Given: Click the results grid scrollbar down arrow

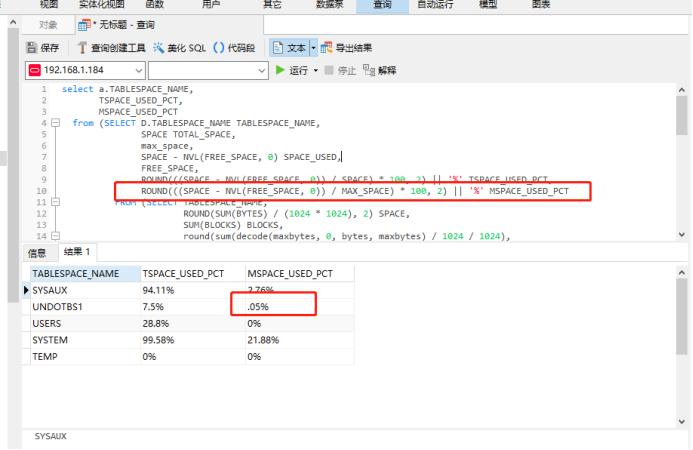Looking at the screenshot, I should [x=682, y=421].
